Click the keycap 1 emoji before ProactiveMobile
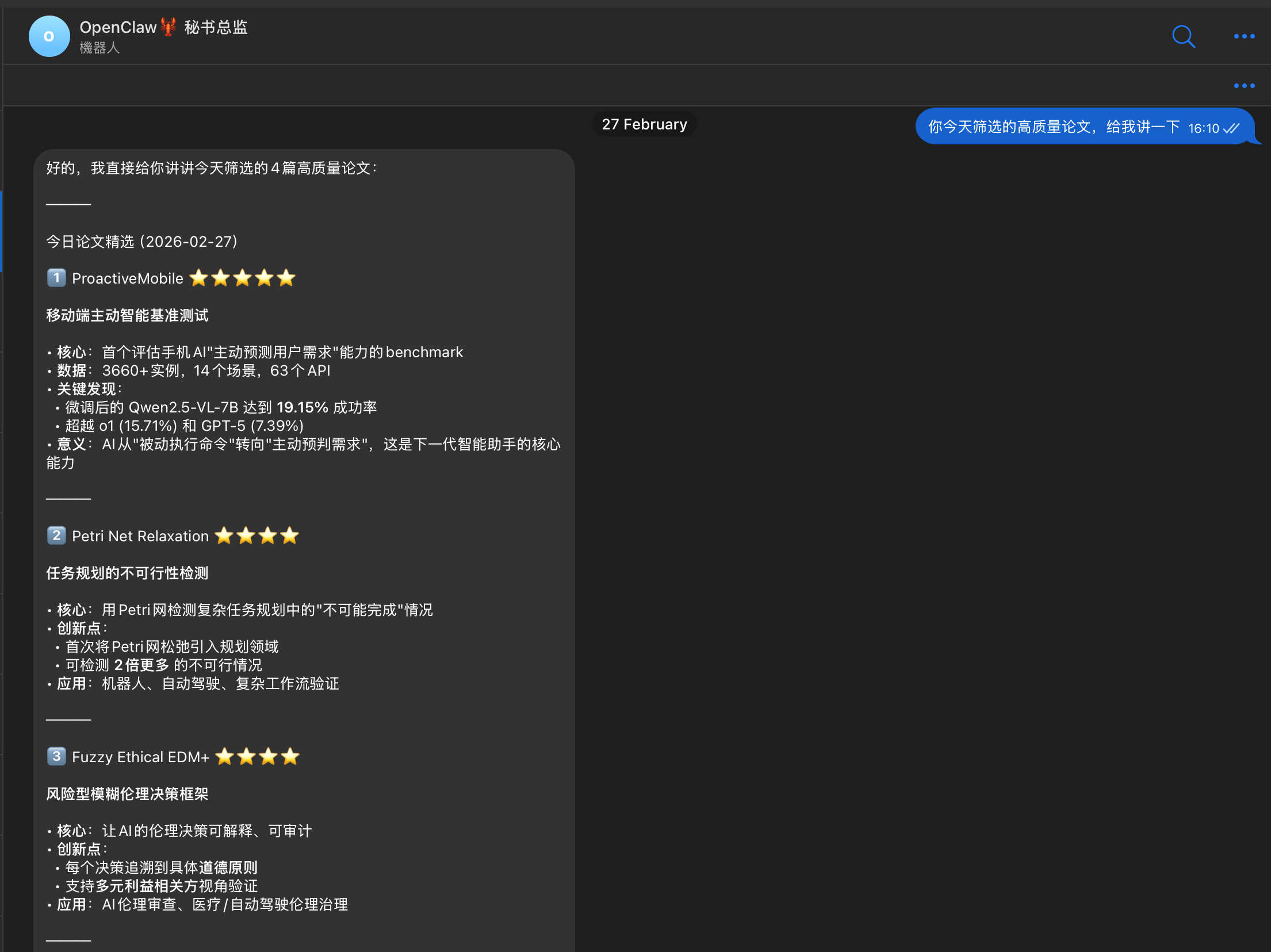Viewport: 1271px width, 952px height. click(56, 278)
